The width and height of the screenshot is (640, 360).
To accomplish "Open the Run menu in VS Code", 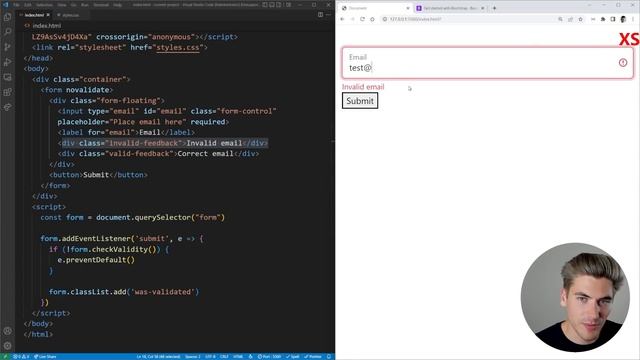I will (x=84, y=5).
